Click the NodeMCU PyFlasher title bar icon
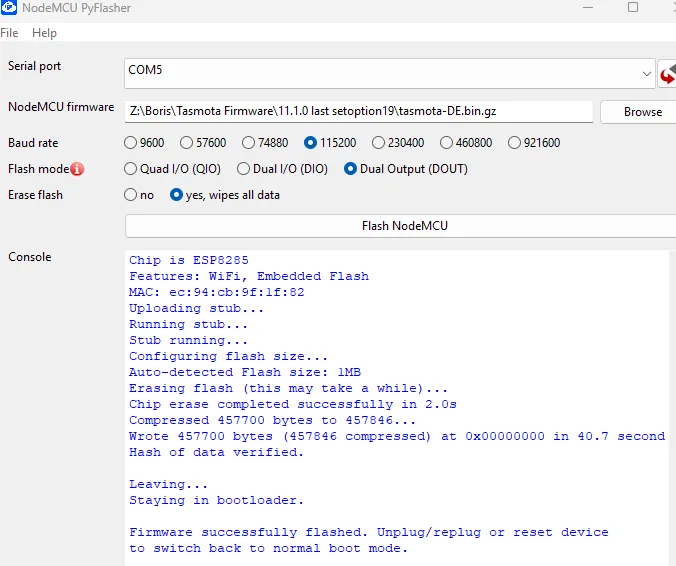The height and width of the screenshot is (566, 676). coord(9,7)
